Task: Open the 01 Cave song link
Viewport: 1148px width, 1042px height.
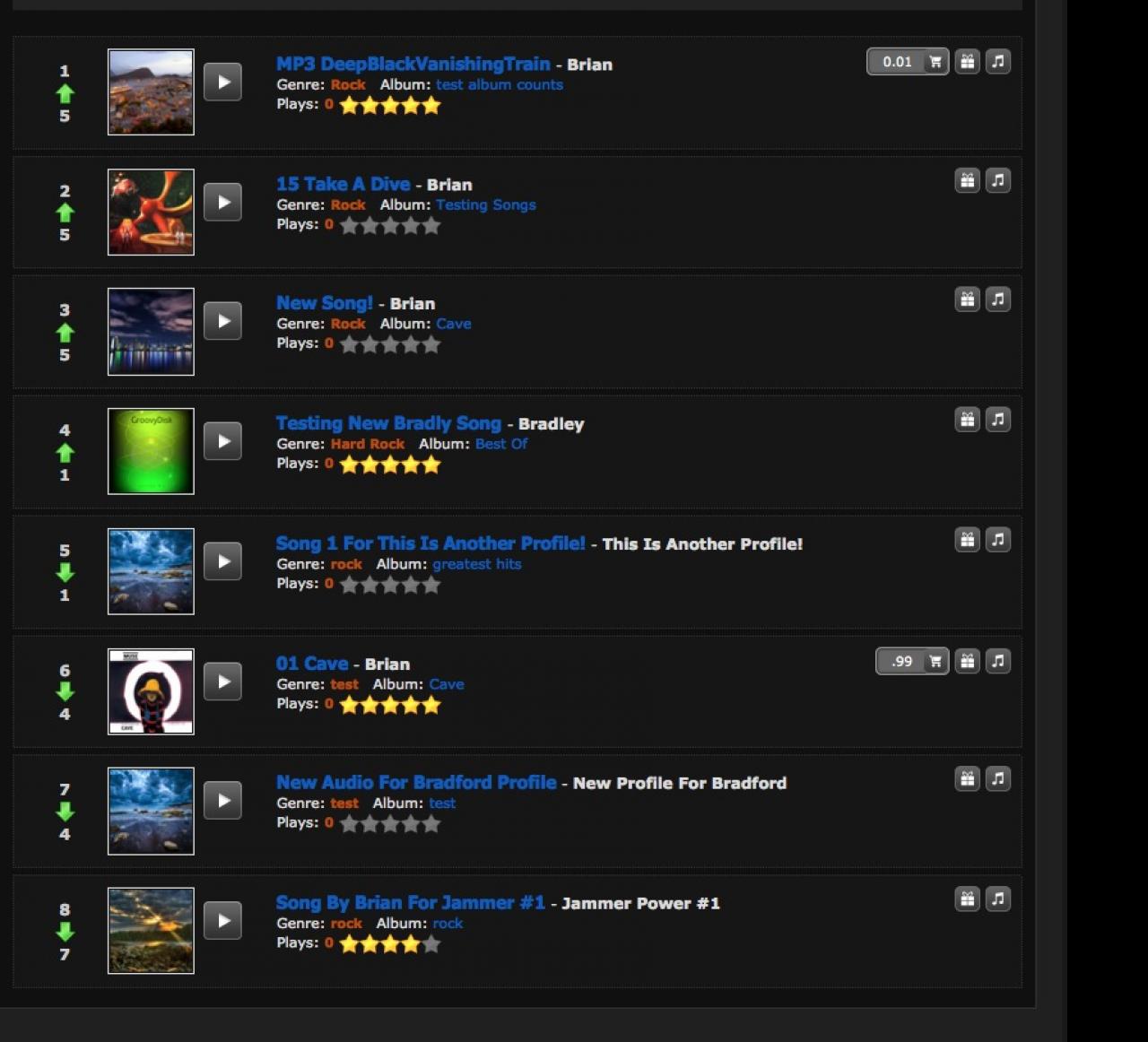Action: point(312,664)
